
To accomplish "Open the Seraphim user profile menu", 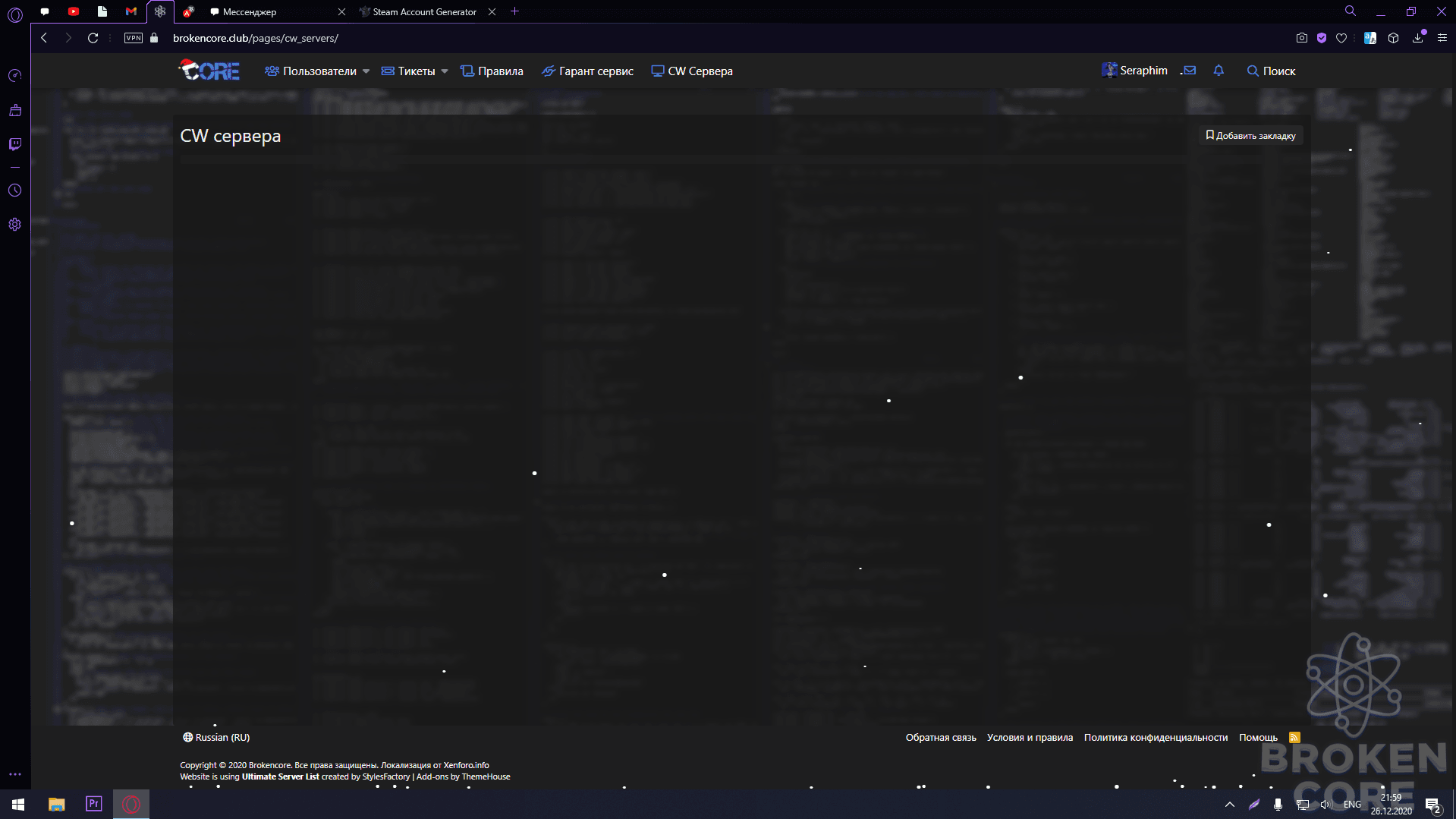I will tap(1134, 71).
